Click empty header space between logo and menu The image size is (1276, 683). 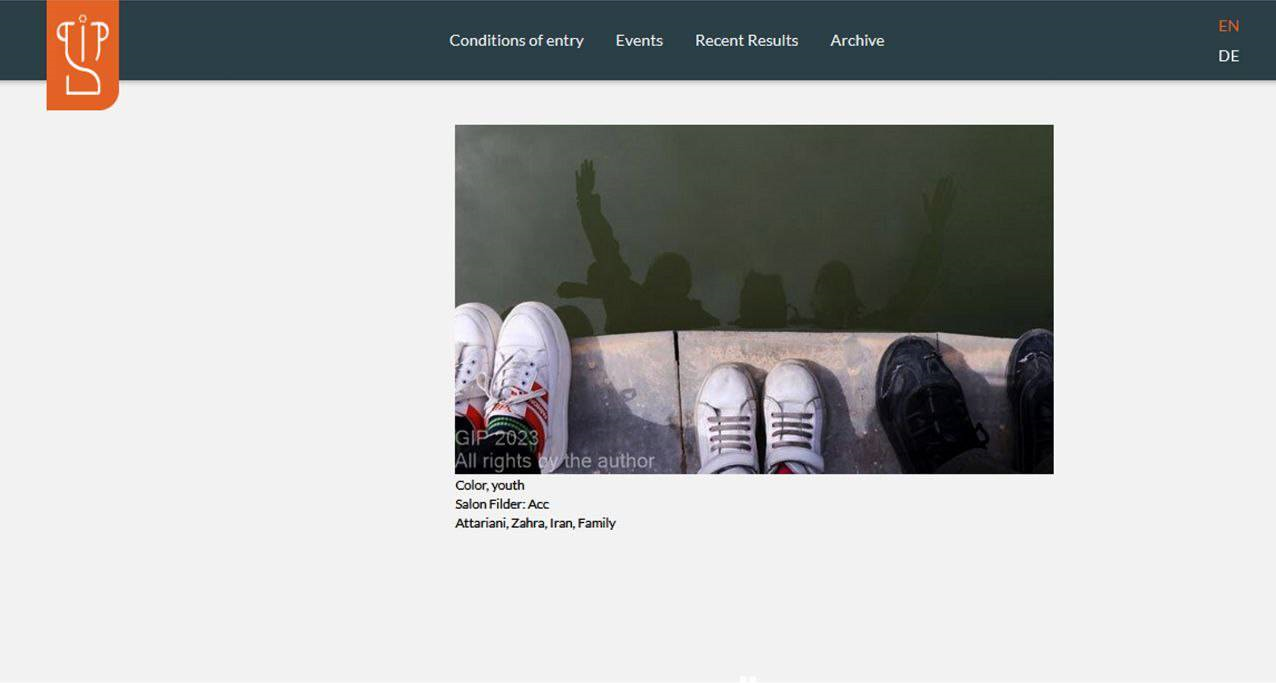click(280, 41)
